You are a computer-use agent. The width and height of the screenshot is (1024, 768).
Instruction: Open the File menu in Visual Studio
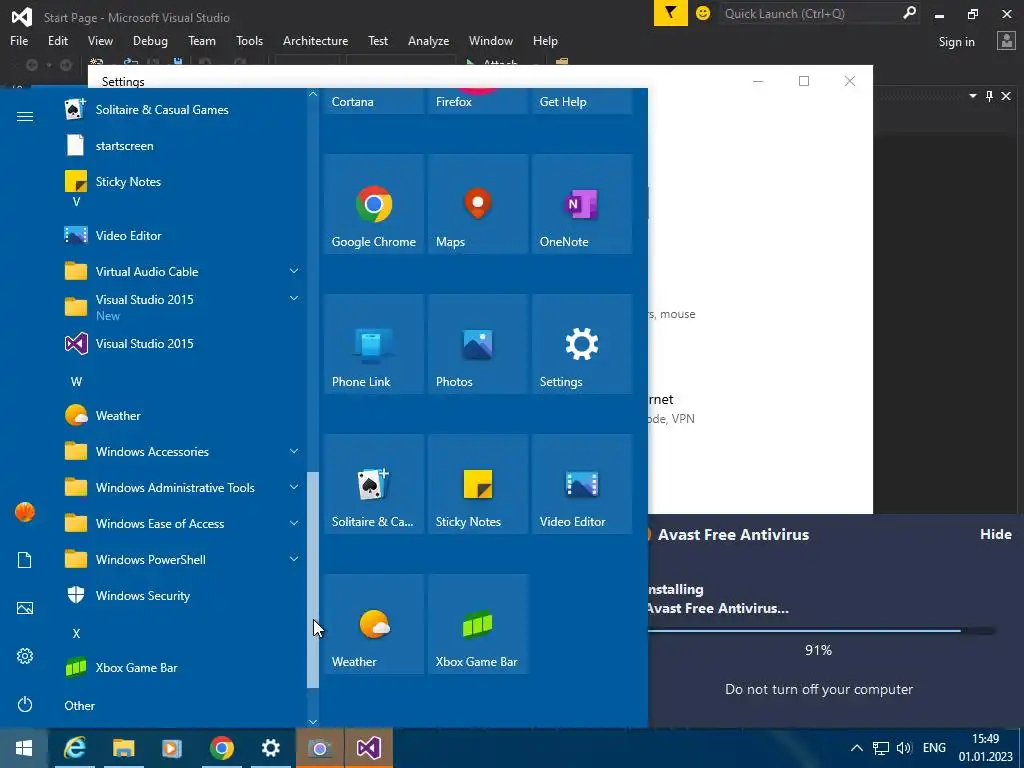19,40
